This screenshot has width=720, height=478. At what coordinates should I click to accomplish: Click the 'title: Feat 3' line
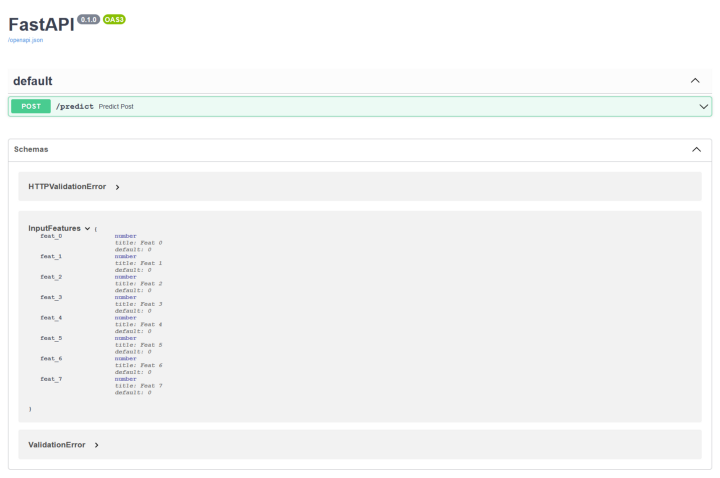click(139, 304)
